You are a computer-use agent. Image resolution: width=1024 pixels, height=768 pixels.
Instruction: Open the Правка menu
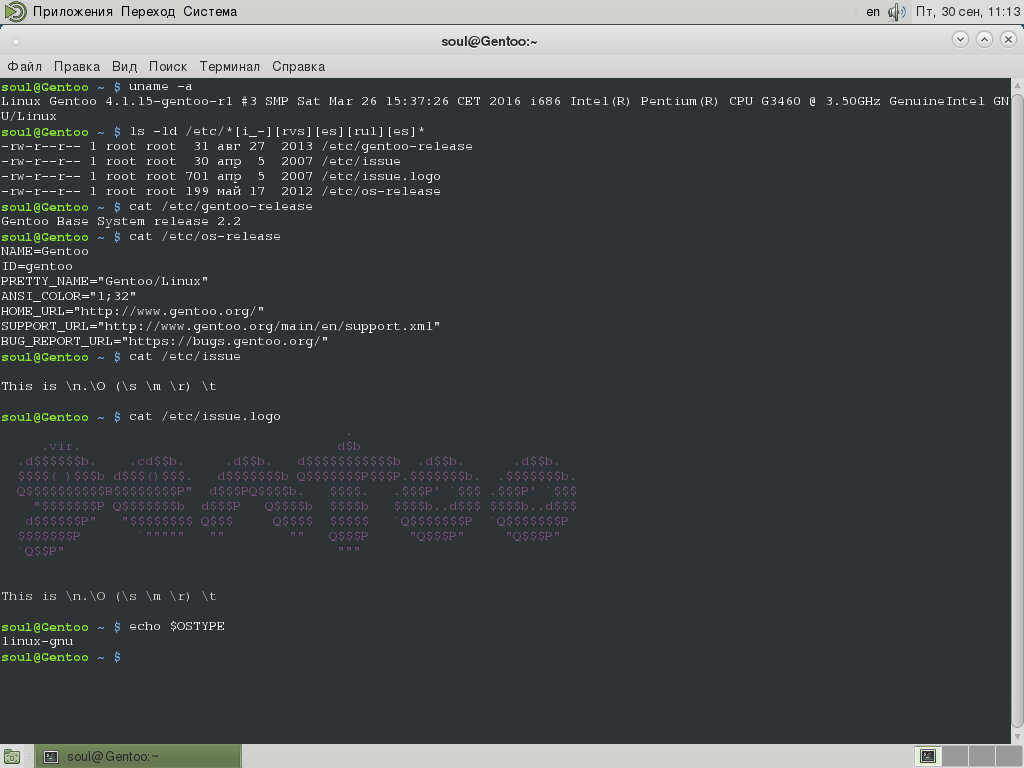click(76, 67)
